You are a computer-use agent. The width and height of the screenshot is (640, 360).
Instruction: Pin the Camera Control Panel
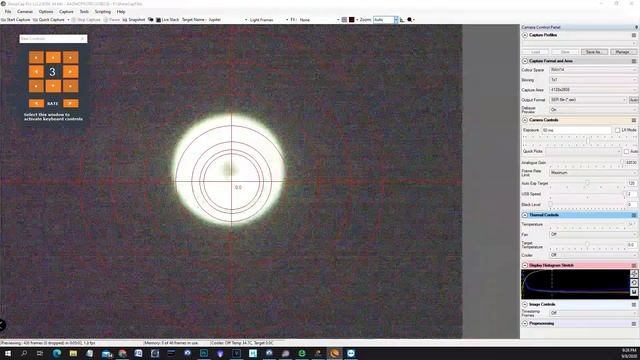point(636,27)
